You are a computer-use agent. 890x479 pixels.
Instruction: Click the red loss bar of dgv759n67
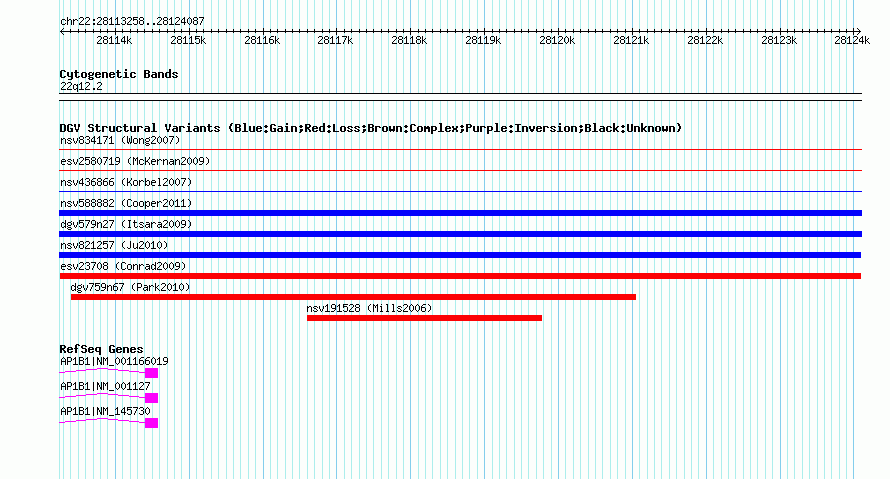[353, 297]
